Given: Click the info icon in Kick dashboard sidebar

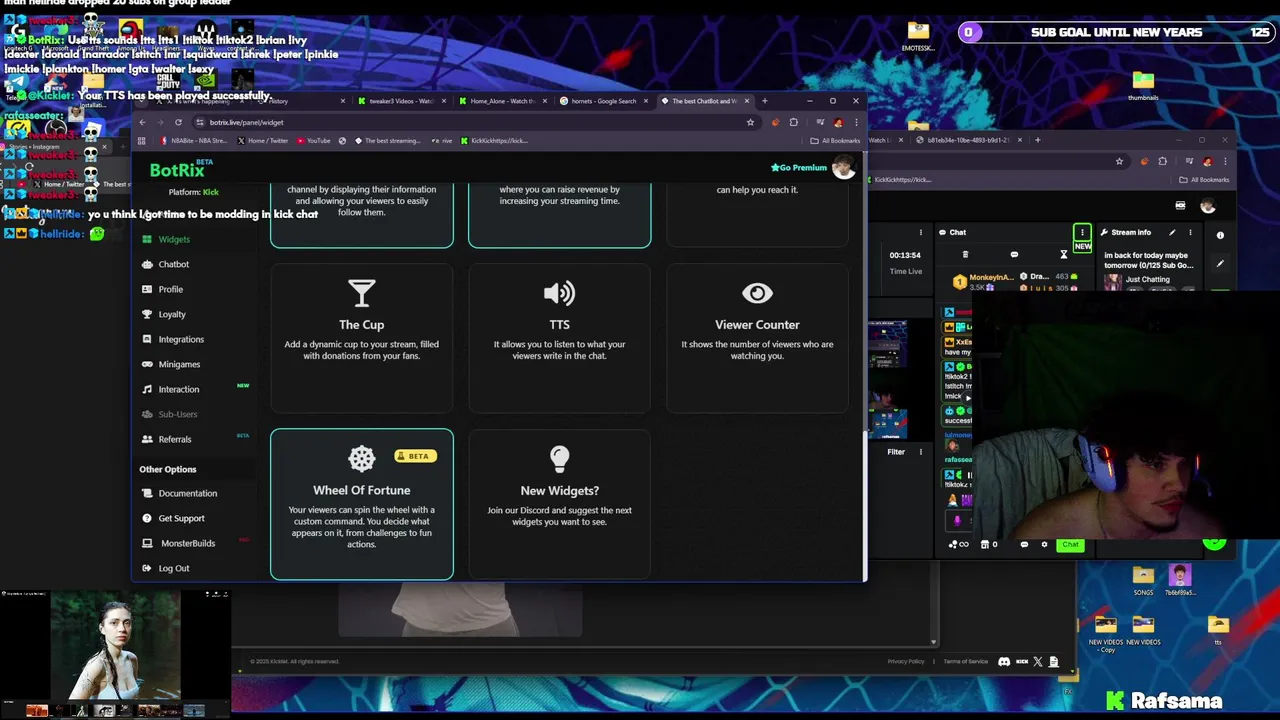Looking at the screenshot, I should 1220,235.
